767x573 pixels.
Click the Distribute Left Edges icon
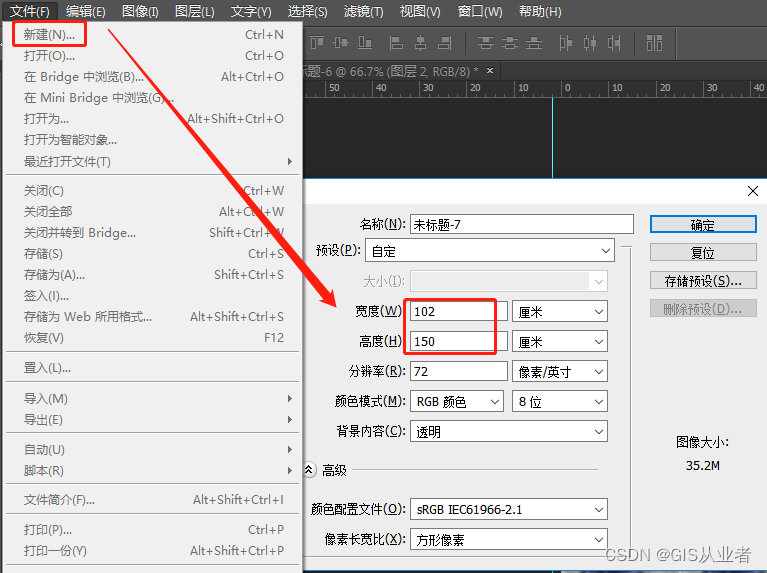pos(565,43)
